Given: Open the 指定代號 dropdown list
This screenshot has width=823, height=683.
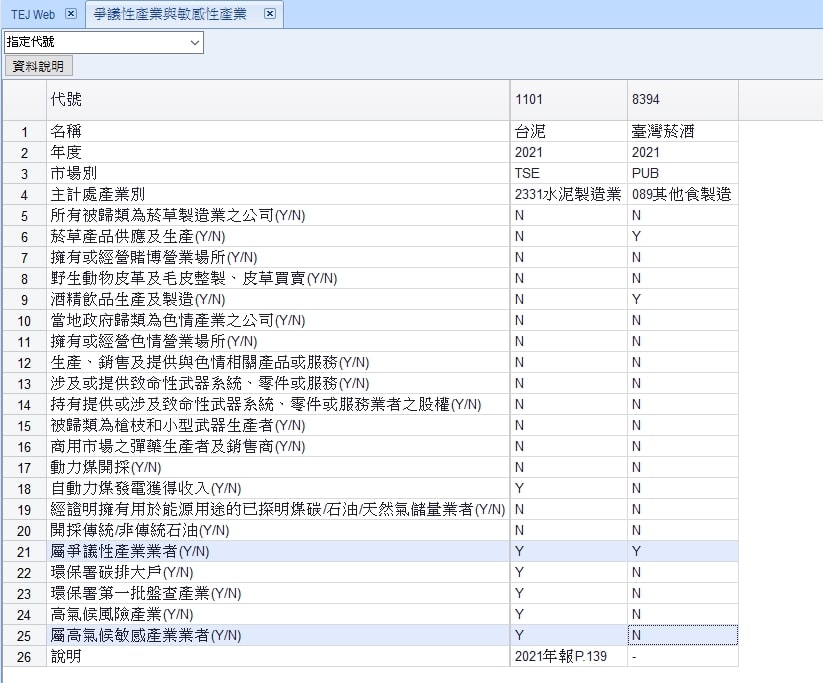Looking at the screenshot, I should tap(194, 42).
